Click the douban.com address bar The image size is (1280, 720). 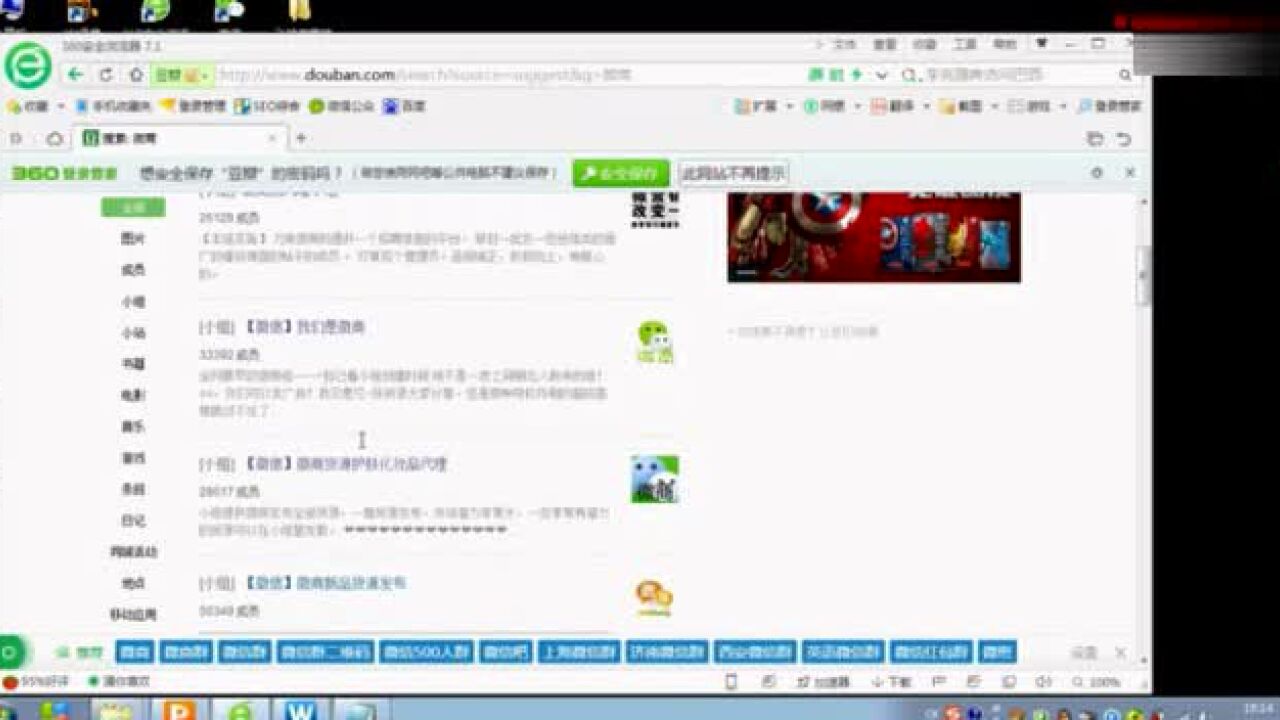tap(480, 75)
